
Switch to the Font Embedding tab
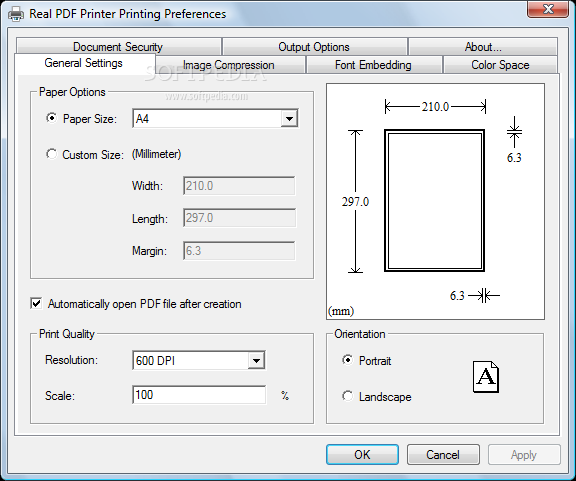pos(374,65)
